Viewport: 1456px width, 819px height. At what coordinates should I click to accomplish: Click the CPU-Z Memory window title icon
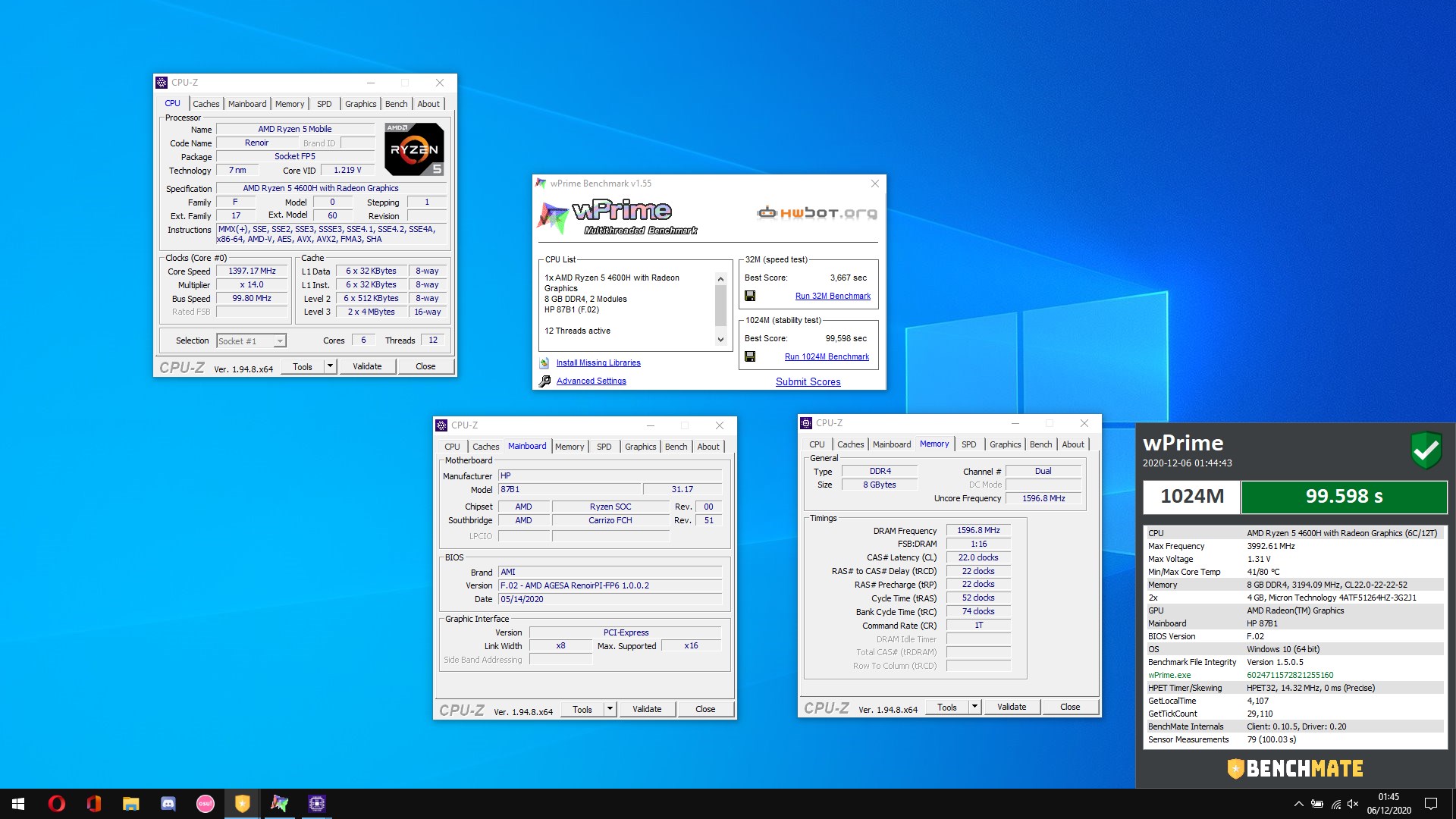[806, 423]
